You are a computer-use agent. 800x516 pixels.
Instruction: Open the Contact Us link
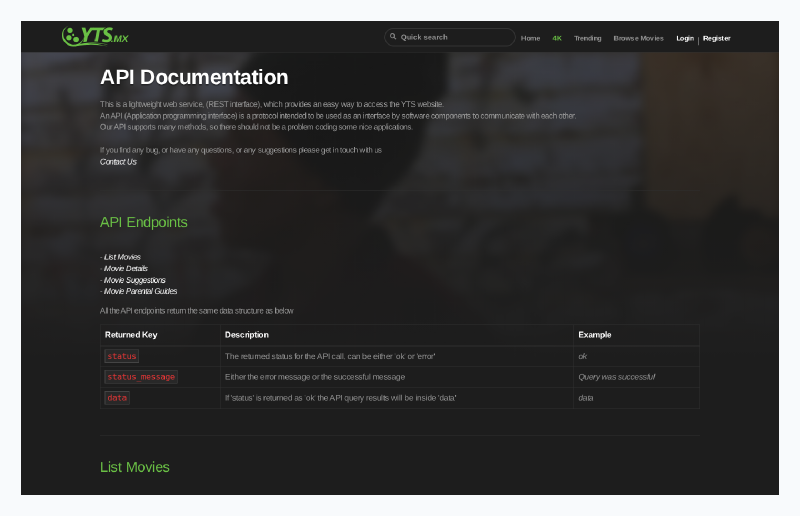[x=118, y=162]
